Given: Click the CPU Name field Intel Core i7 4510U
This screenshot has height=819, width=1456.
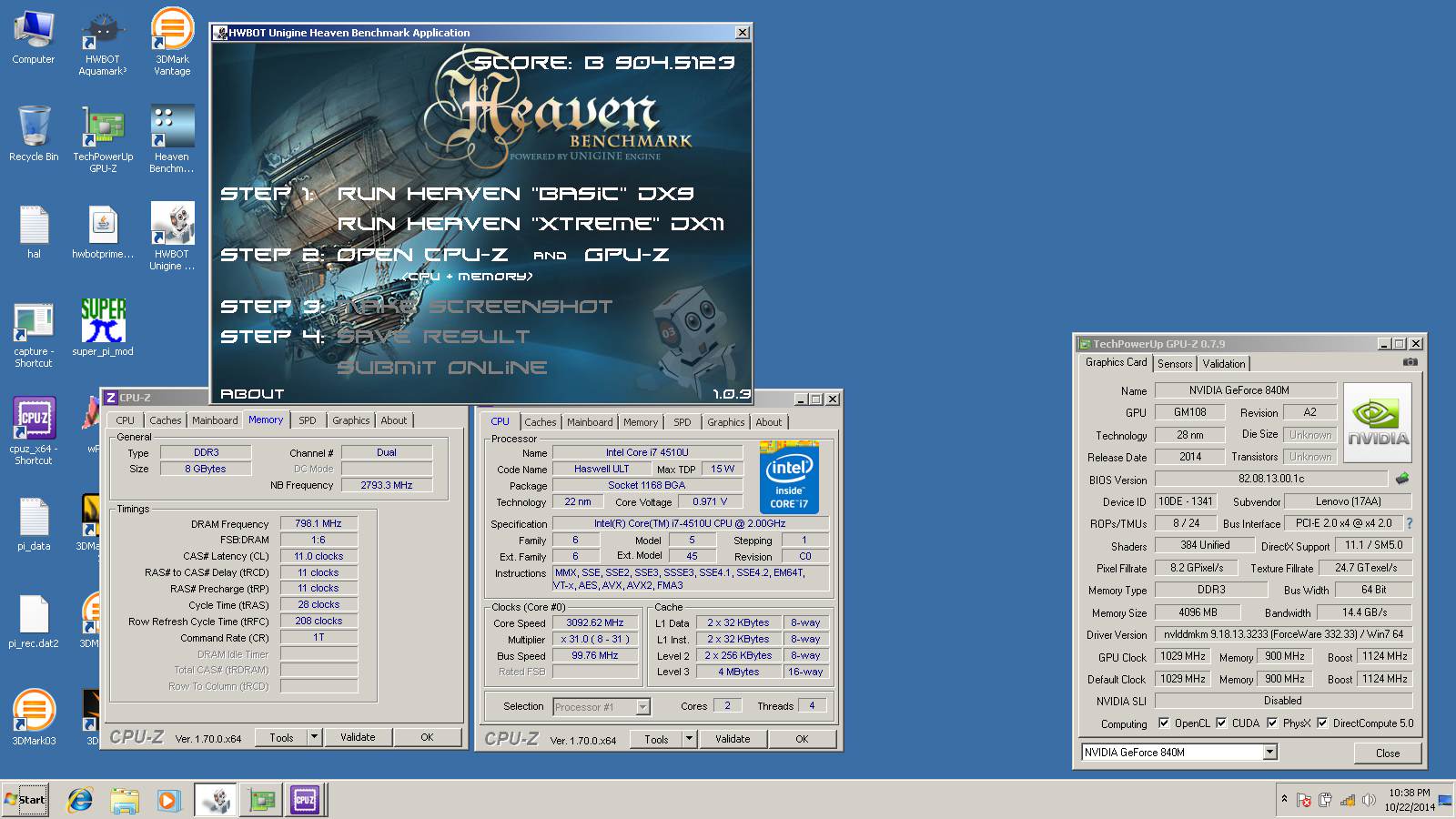Looking at the screenshot, I should 647,452.
